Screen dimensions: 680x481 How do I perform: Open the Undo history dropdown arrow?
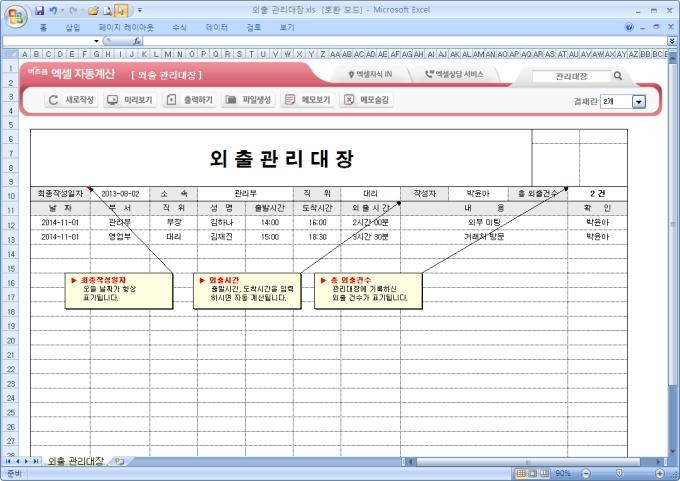[62, 10]
